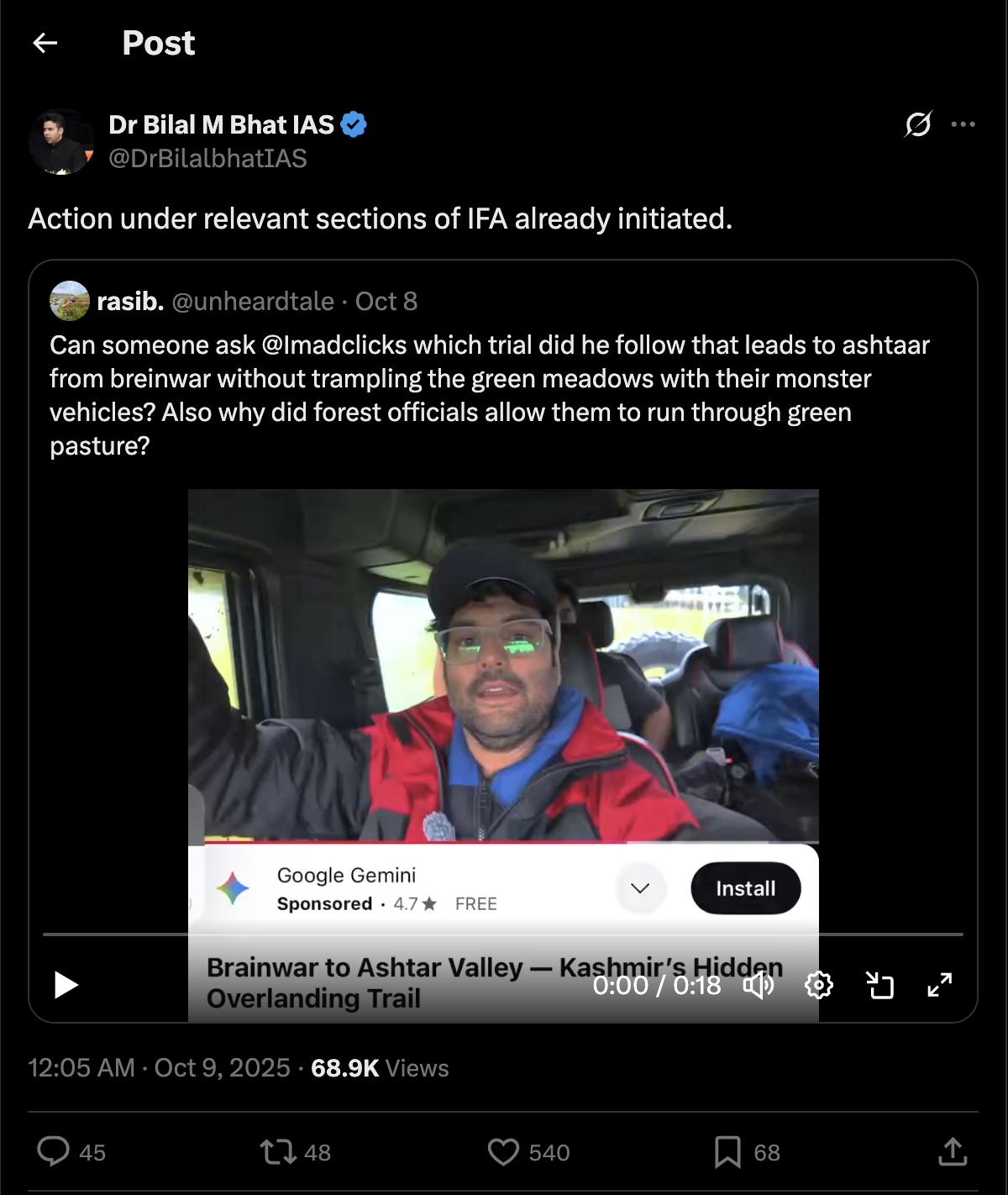
Task: Open the post's more options menu
Action: [x=963, y=124]
